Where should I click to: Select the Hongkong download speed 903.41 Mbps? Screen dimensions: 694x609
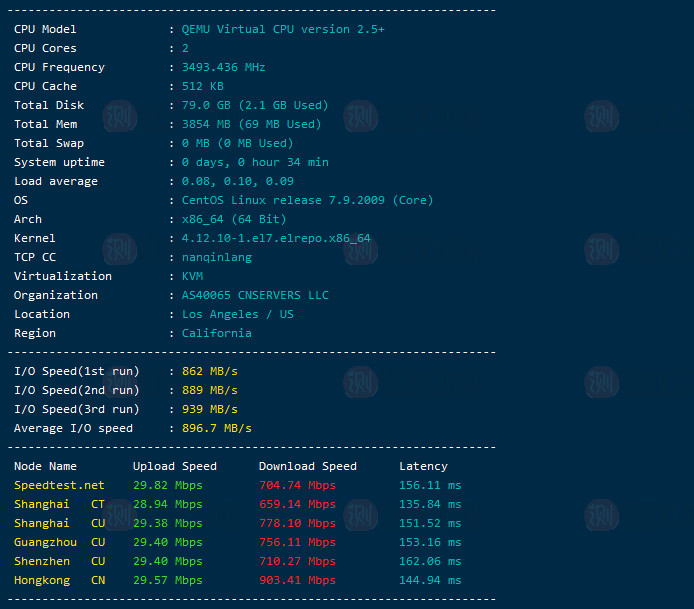point(297,580)
